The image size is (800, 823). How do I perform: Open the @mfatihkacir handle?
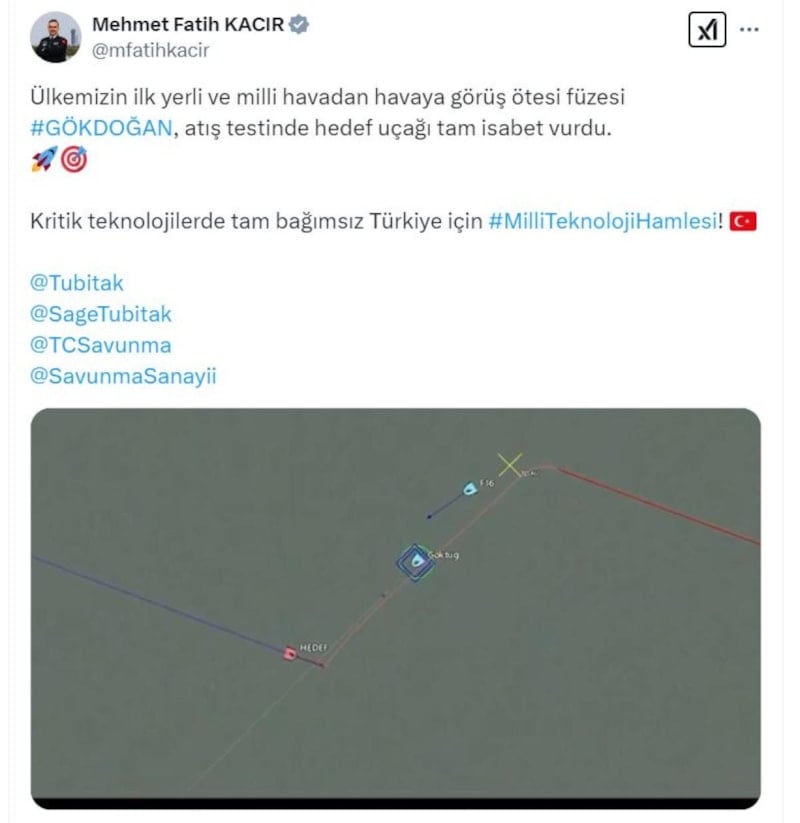tap(151, 50)
